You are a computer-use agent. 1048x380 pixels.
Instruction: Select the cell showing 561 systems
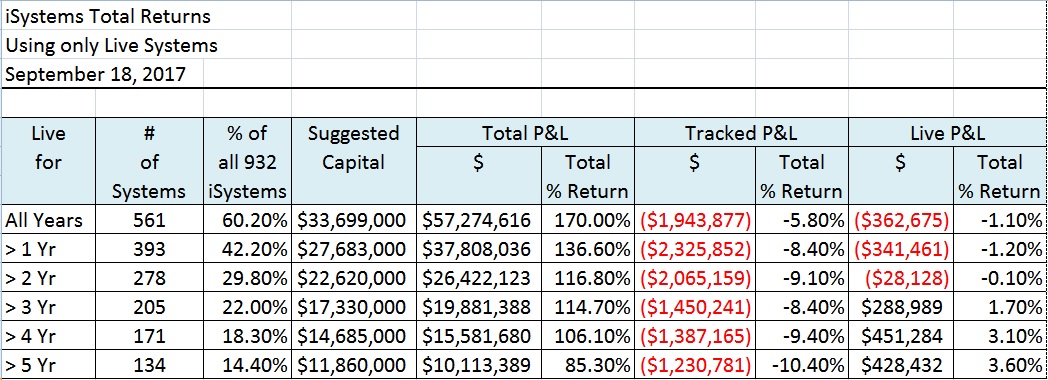tap(149, 220)
